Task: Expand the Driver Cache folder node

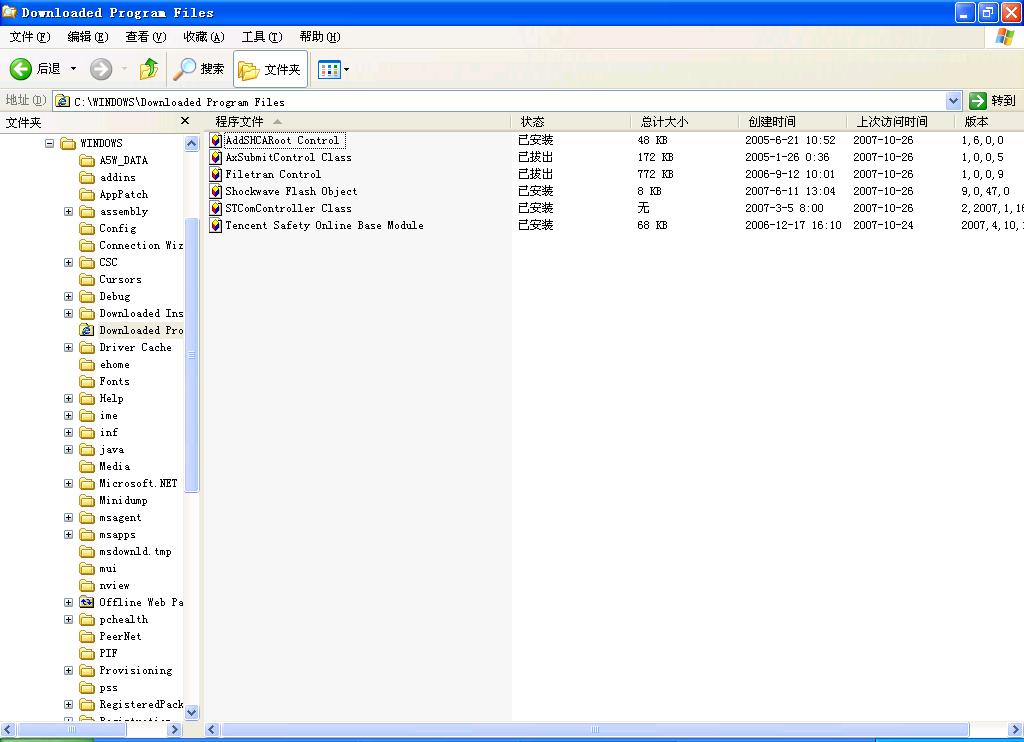Action: (x=68, y=347)
